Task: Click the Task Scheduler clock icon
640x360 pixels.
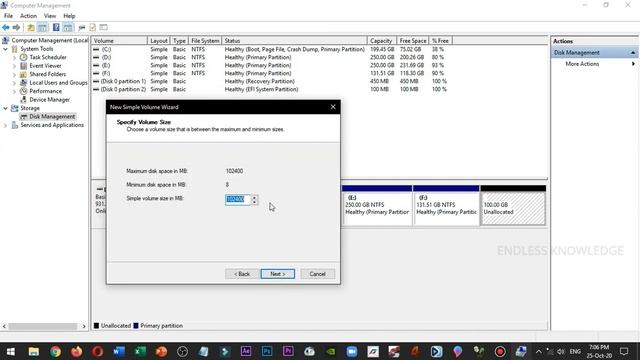Action: [23, 57]
